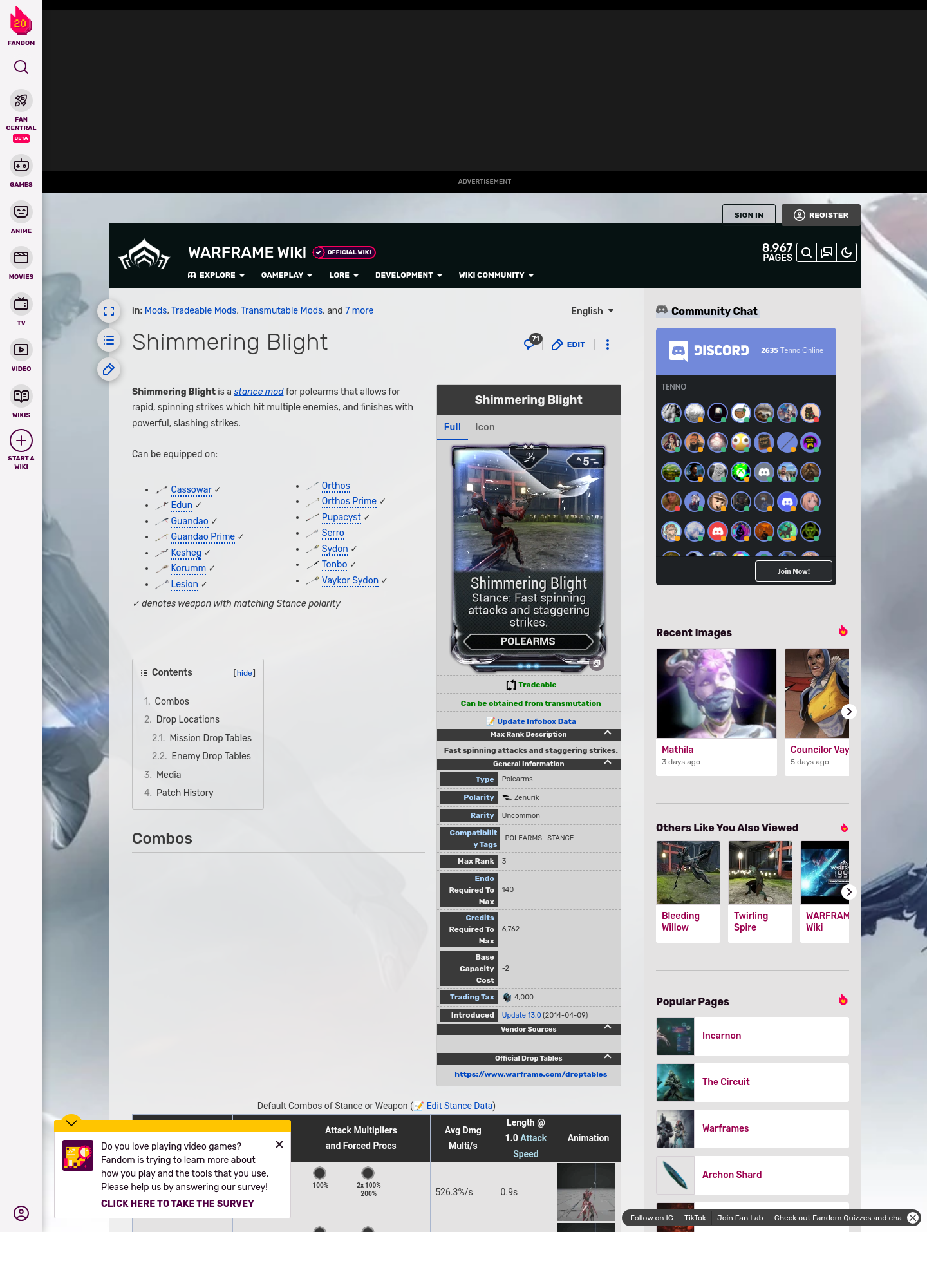Open the Wiki Community dropdown menu

(x=496, y=275)
